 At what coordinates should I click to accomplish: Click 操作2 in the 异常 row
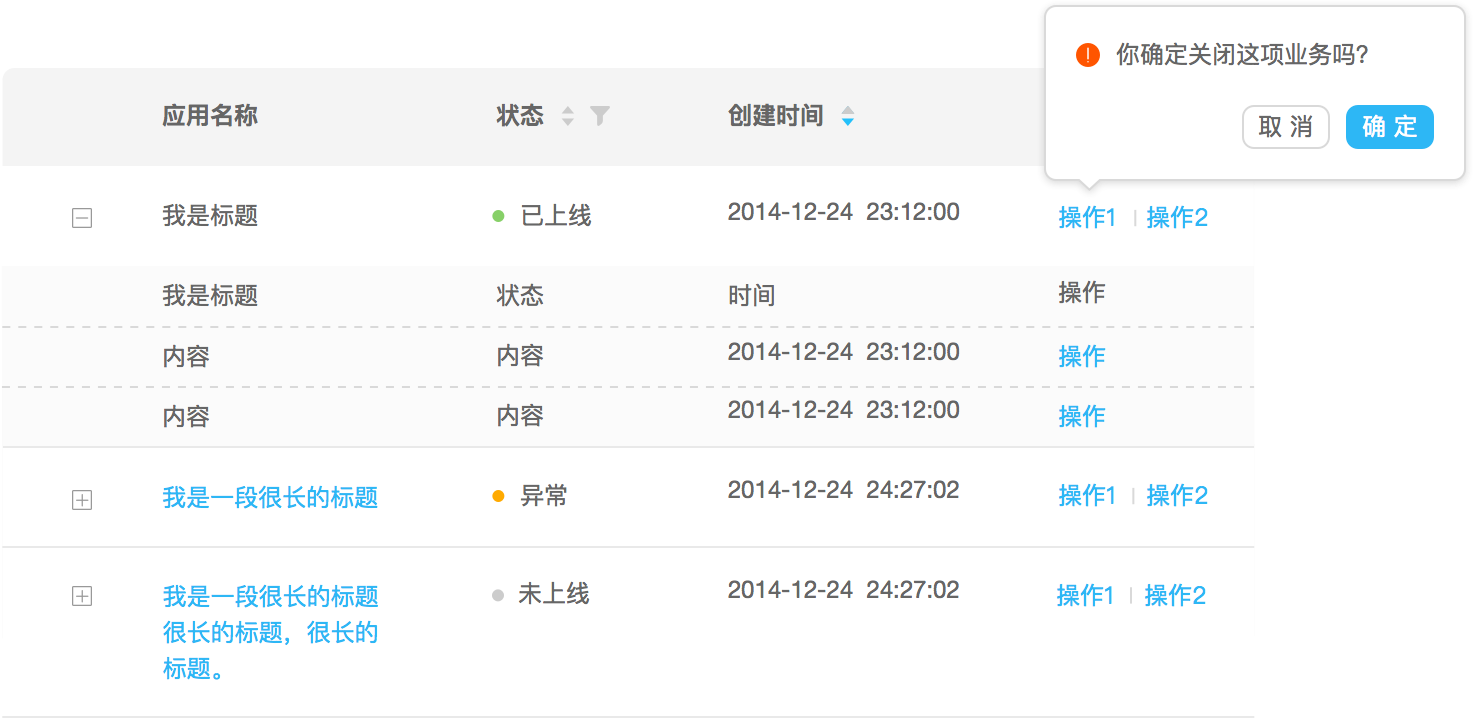tap(1177, 495)
